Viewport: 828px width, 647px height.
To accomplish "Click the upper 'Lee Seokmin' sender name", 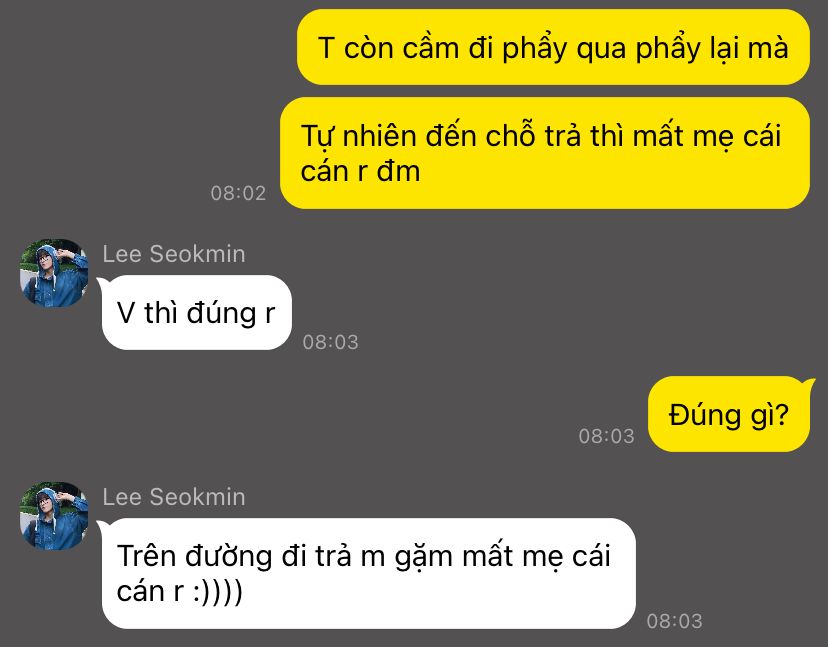I will pyautogui.click(x=174, y=254).
